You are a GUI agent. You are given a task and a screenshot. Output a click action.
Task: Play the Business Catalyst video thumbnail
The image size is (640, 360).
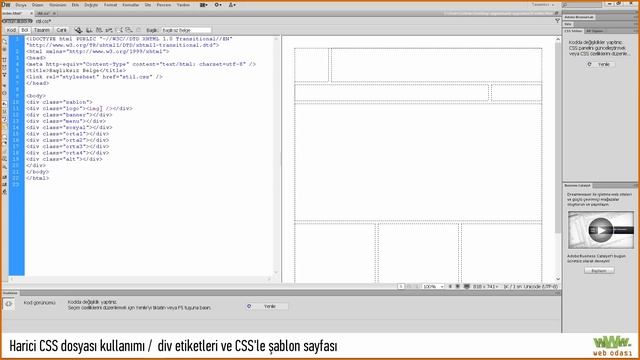[x=600, y=230]
